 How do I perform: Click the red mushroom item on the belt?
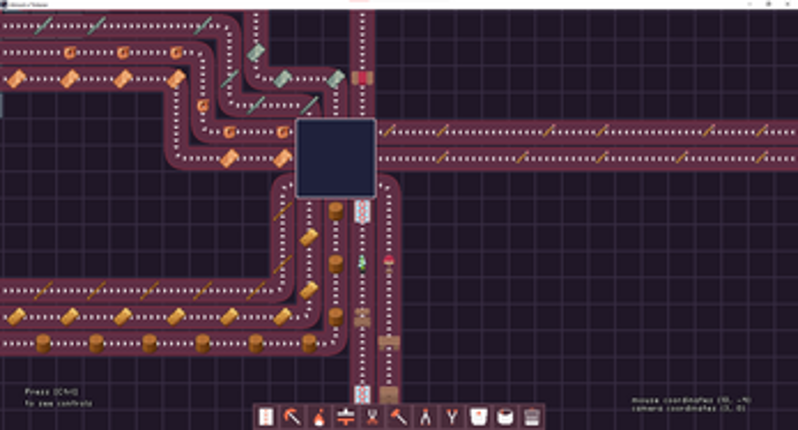point(389,264)
